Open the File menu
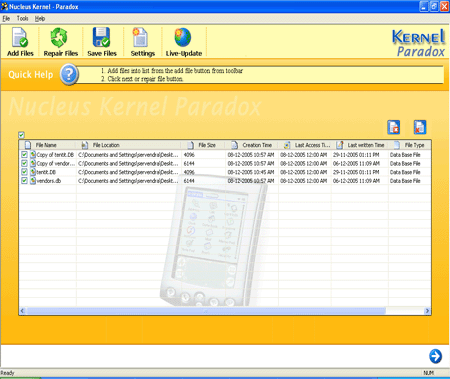450x379 pixels. 6,19
